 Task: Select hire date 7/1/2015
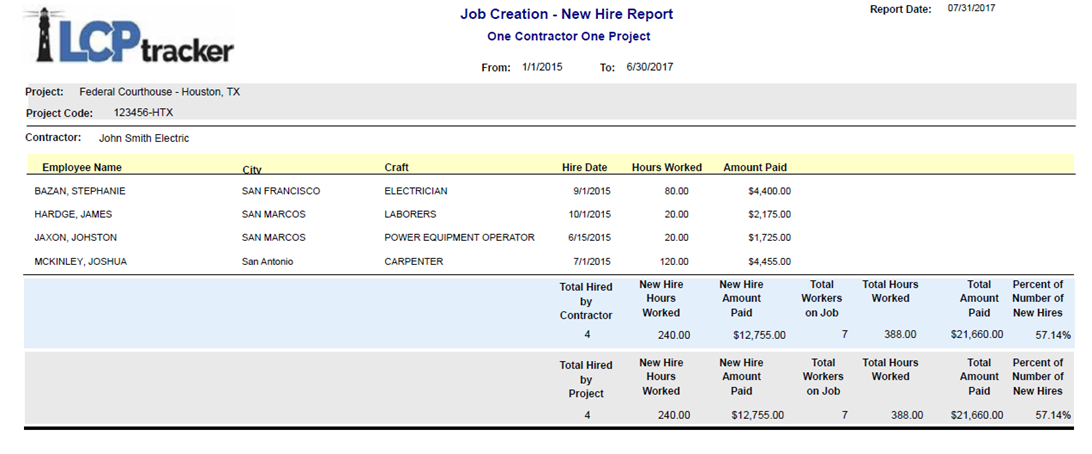592,262
